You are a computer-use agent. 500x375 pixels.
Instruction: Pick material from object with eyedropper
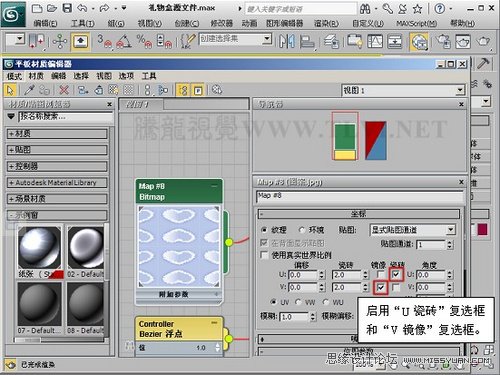tap(30, 90)
